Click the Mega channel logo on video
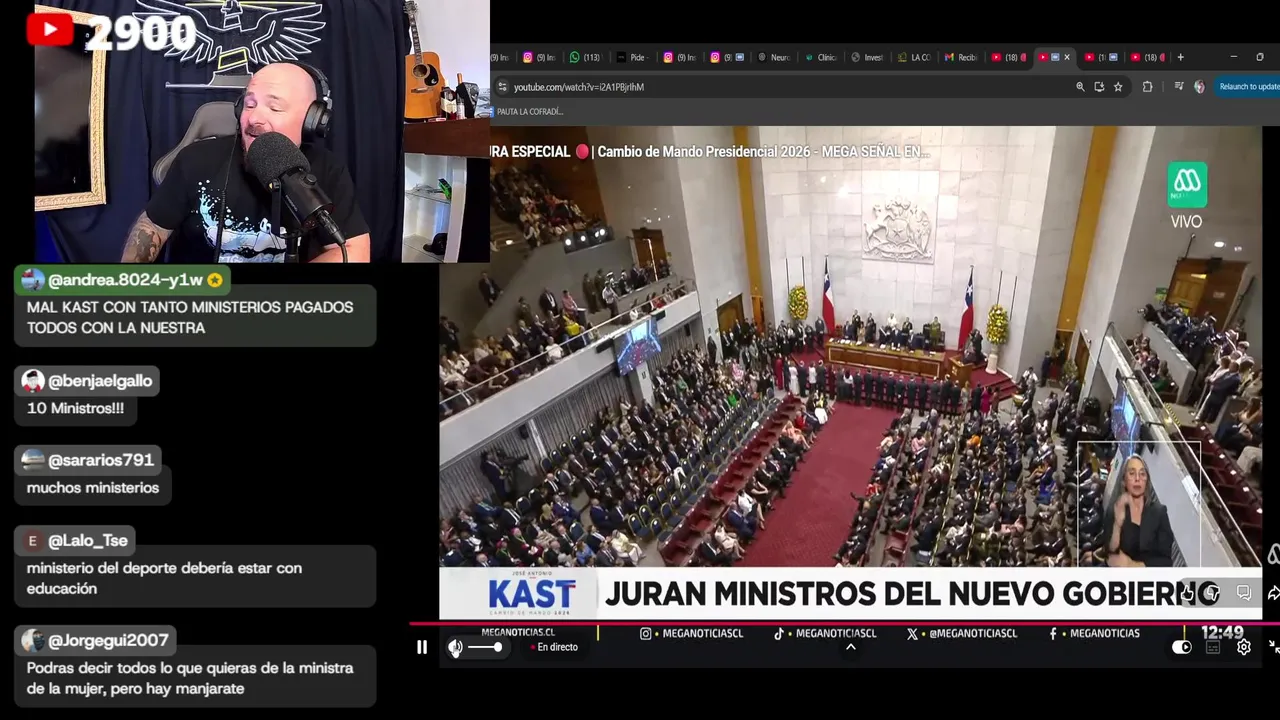1280x720 pixels. point(1187,185)
